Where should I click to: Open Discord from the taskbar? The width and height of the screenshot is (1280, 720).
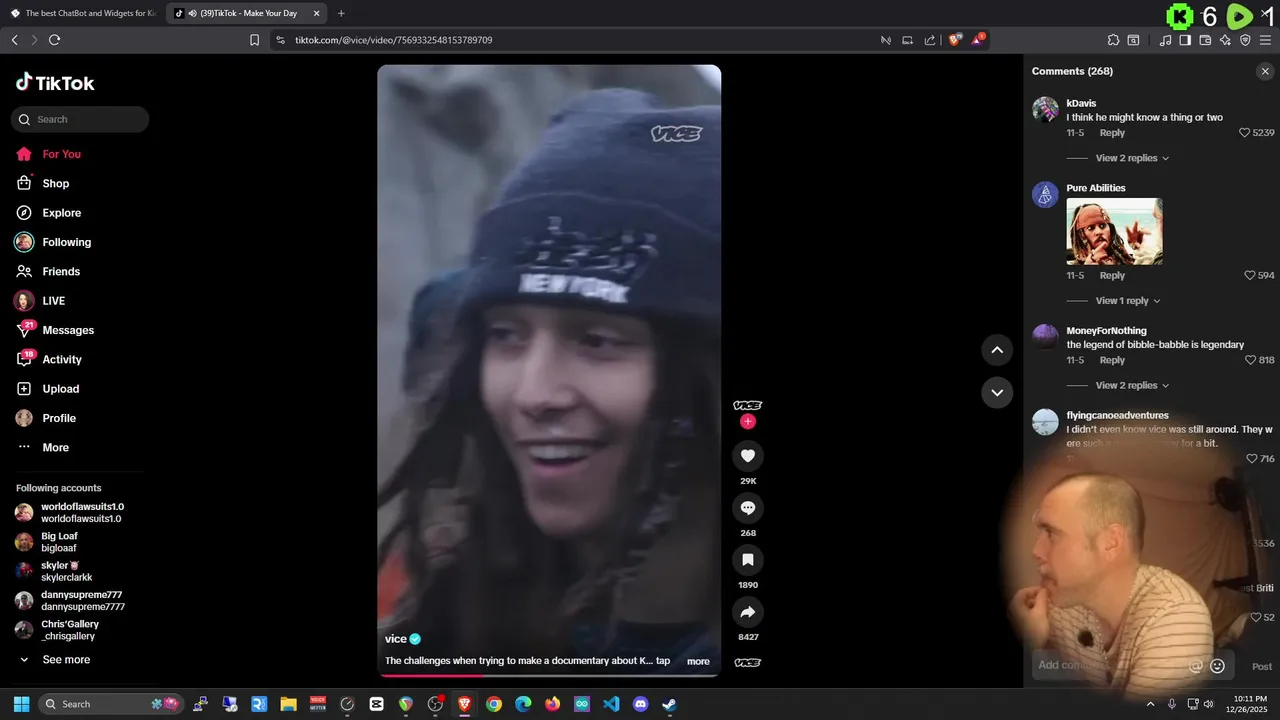click(640, 704)
